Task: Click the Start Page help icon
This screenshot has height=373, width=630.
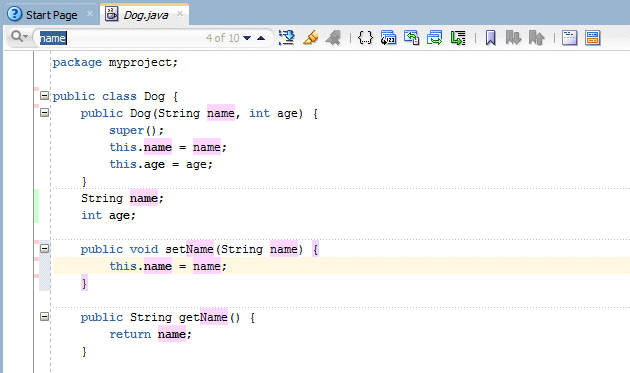Action: pyautogui.click(x=15, y=14)
